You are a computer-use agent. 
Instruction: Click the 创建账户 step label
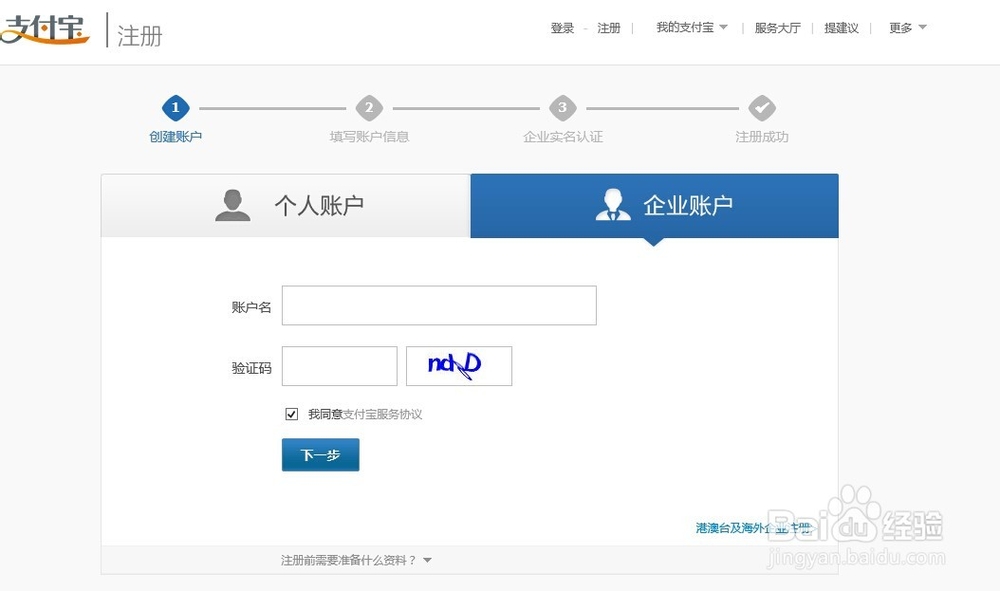pyautogui.click(x=175, y=136)
